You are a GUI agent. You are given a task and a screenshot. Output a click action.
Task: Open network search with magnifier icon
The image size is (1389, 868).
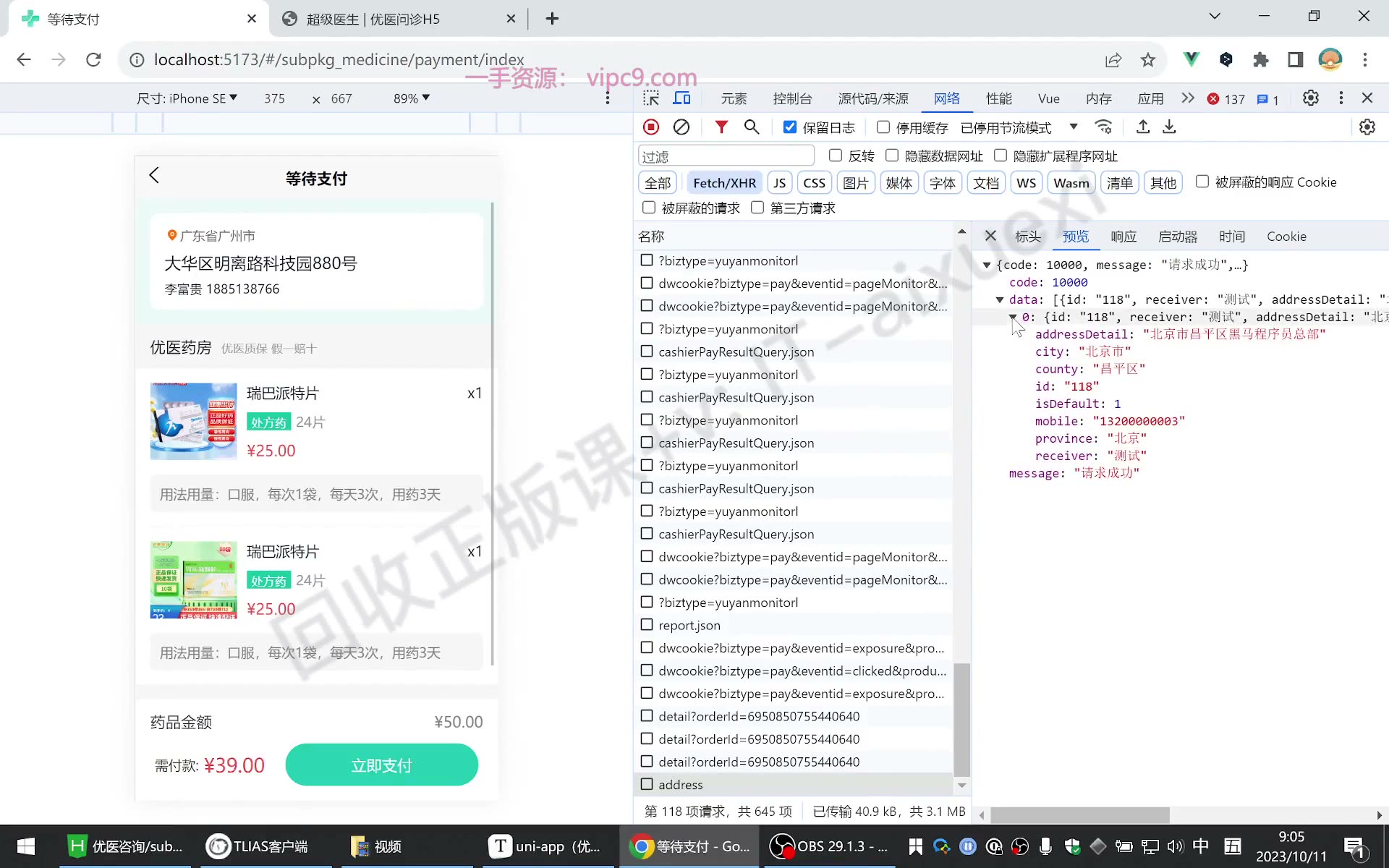pyautogui.click(x=752, y=127)
